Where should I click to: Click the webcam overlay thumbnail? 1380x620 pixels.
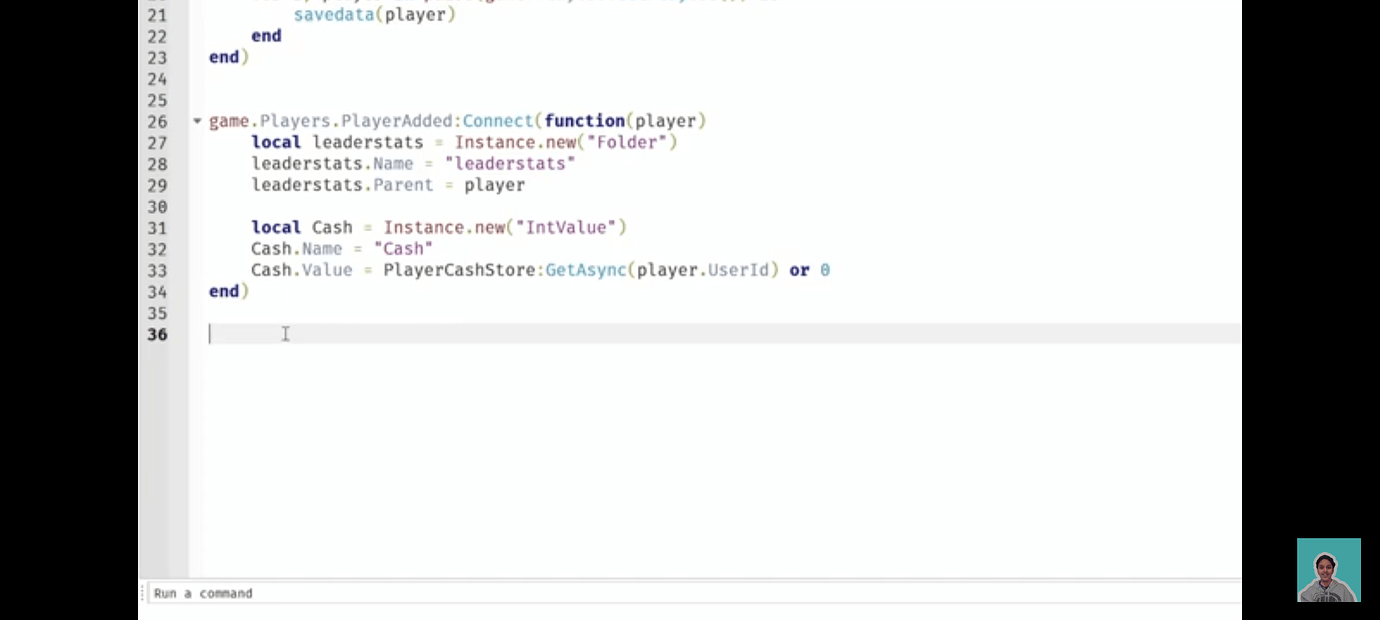coord(1329,569)
